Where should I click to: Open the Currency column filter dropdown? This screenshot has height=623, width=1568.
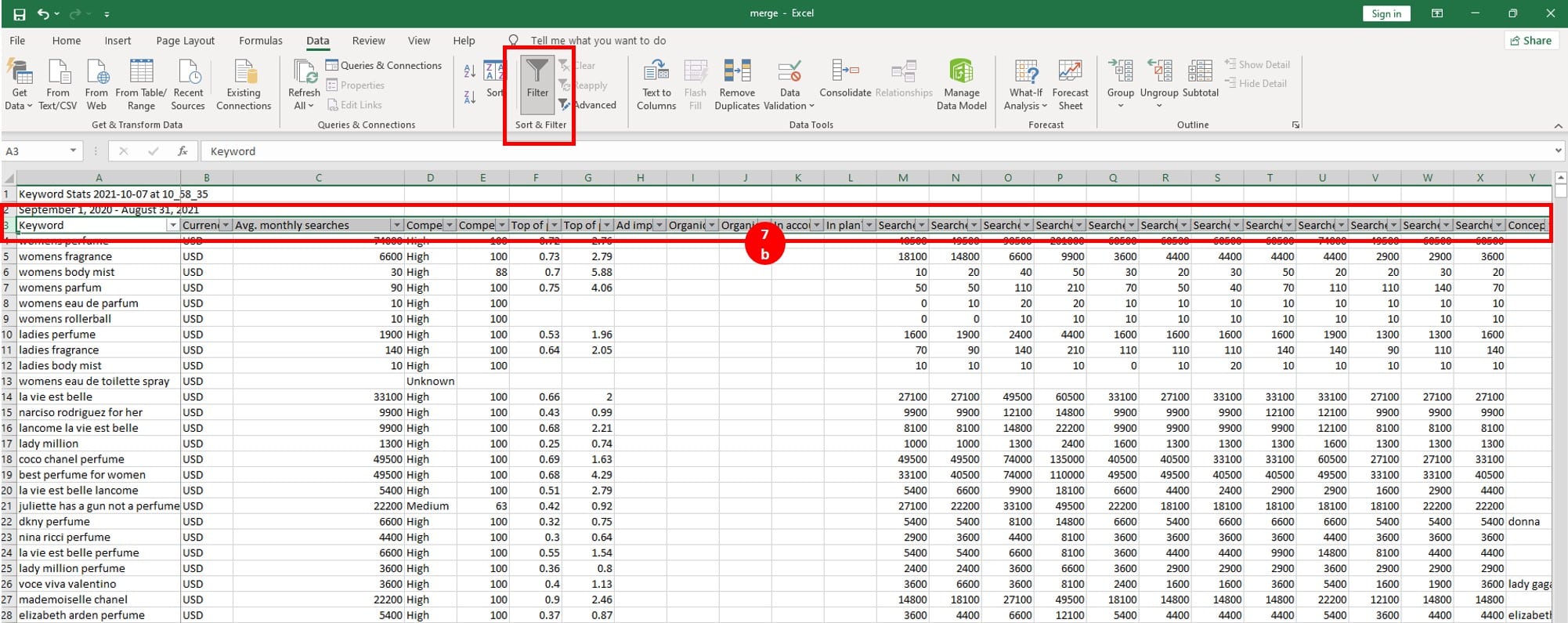(226, 226)
